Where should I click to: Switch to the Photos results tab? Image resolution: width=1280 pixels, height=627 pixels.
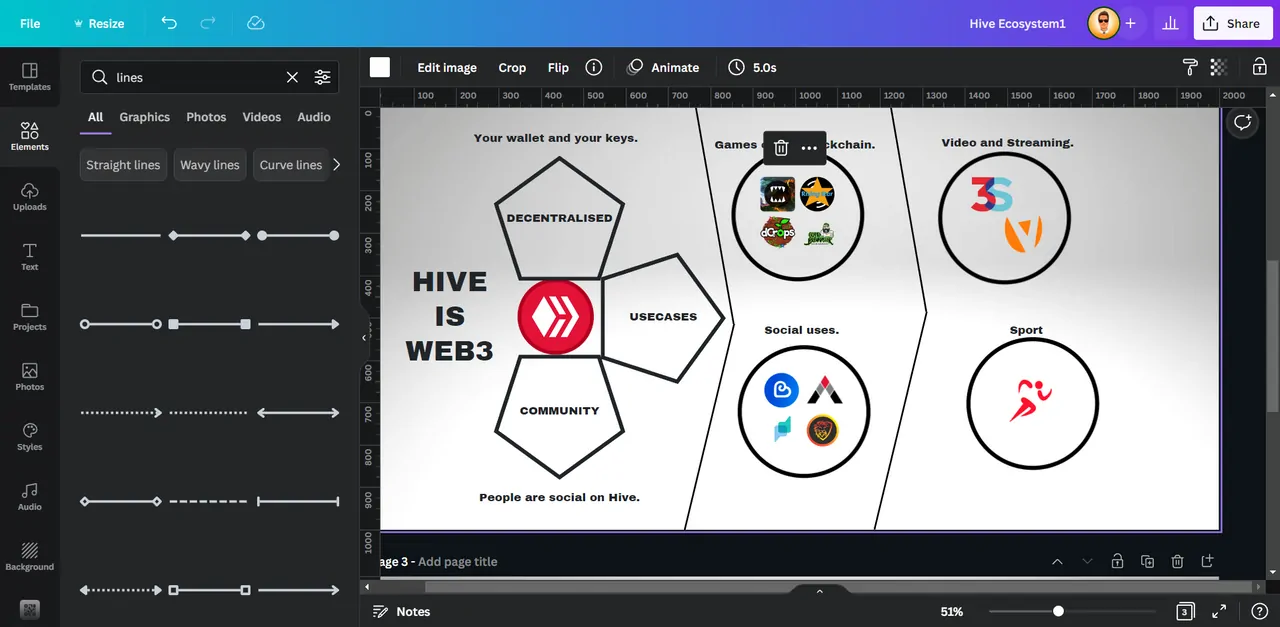[206, 117]
